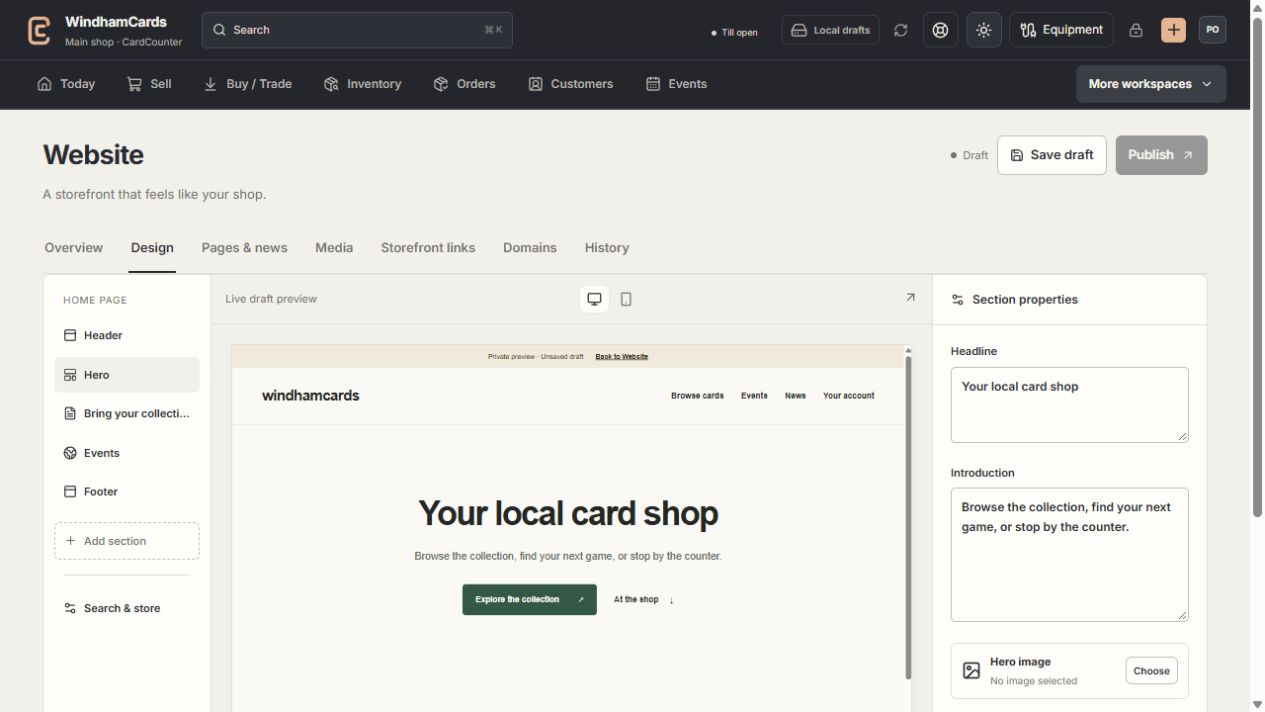Open the Orders workspace

465,84
